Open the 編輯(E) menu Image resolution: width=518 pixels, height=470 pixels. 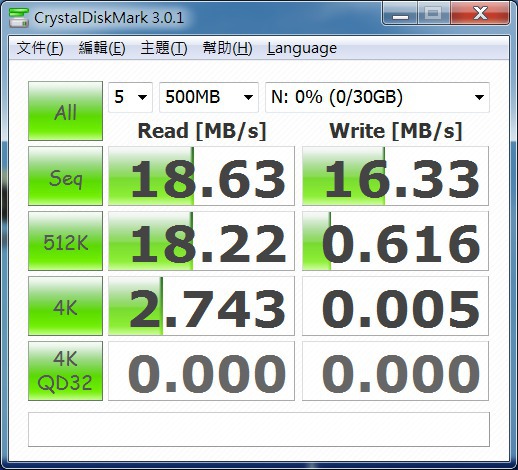pyautogui.click(x=102, y=48)
